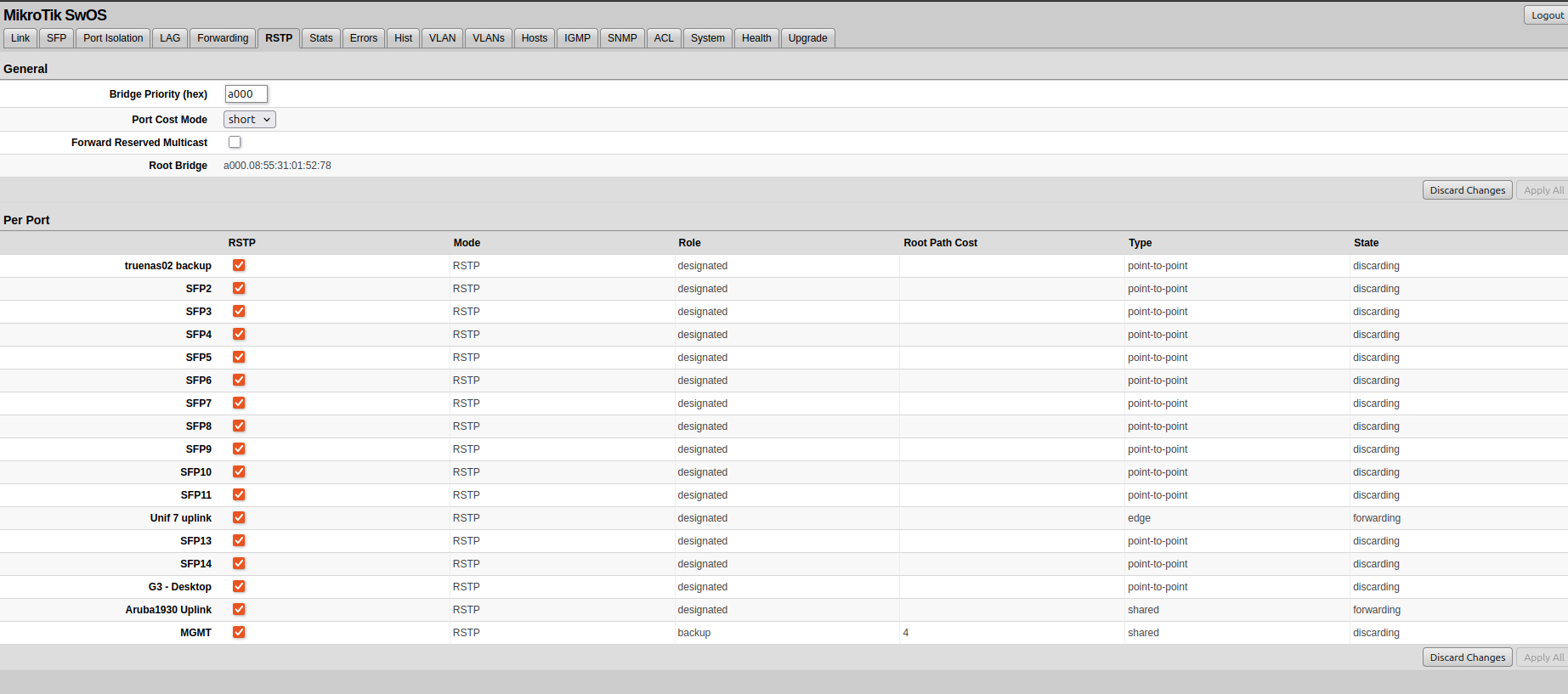Viewport: 1568px width, 694px height.
Task: Click the 'G3 - Desktop' port label
Action: (x=180, y=587)
